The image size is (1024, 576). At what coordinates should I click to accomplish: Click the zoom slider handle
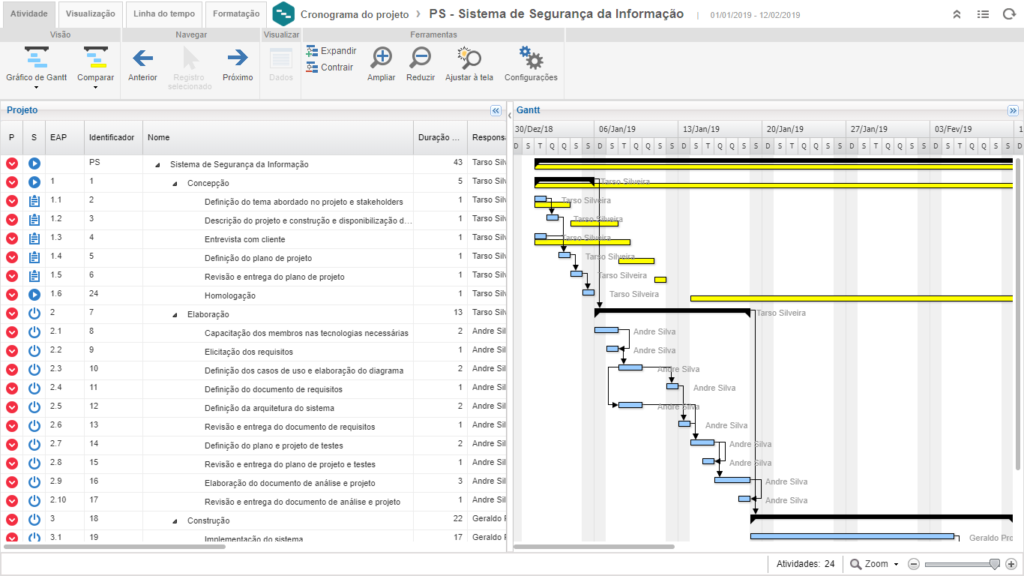pyautogui.click(x=995, y=564)
